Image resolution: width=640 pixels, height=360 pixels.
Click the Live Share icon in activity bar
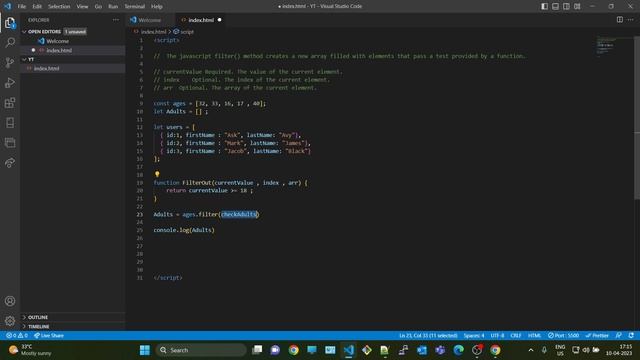click(x=10, y=163)
